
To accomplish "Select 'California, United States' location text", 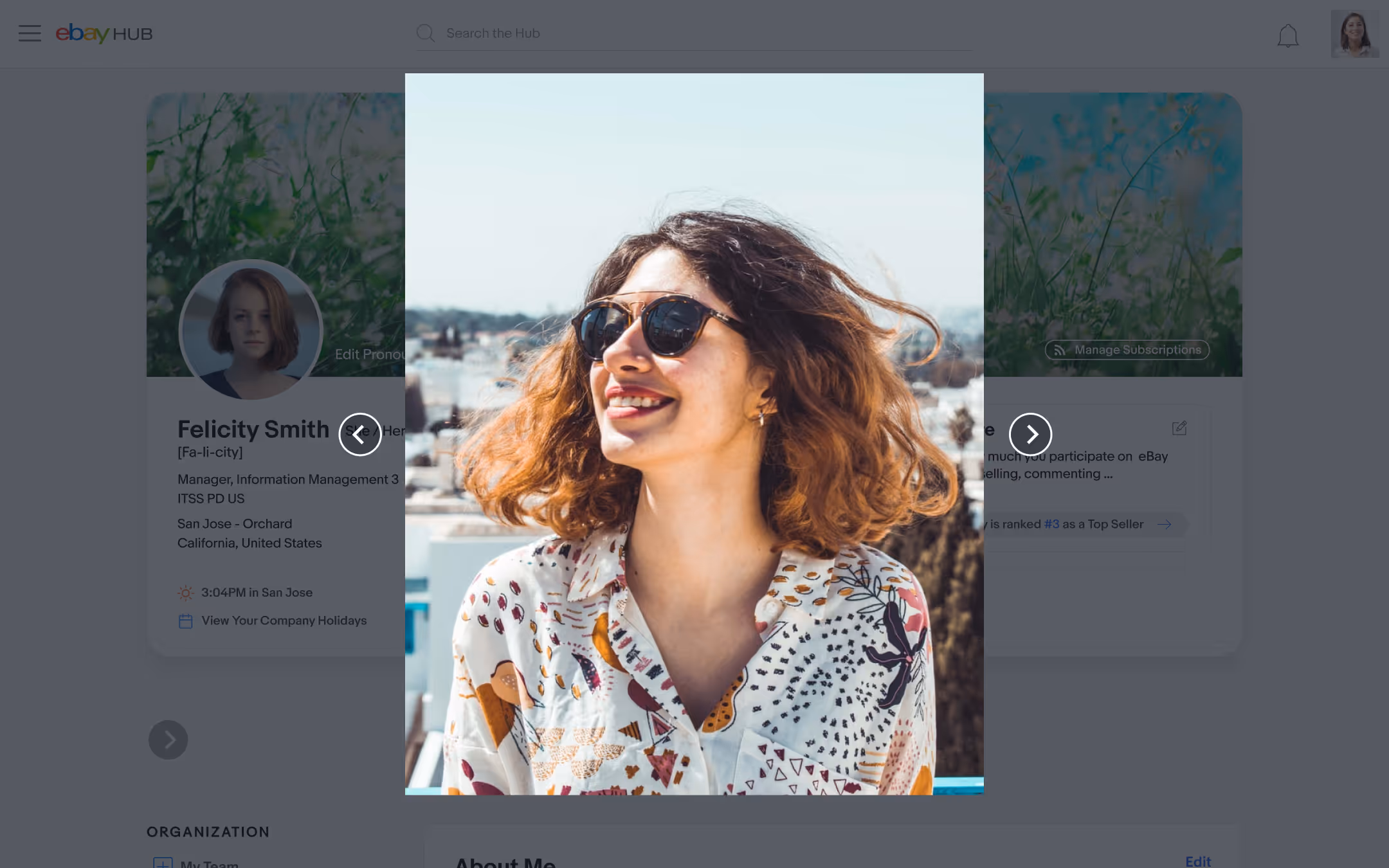I will pos(250,543).
